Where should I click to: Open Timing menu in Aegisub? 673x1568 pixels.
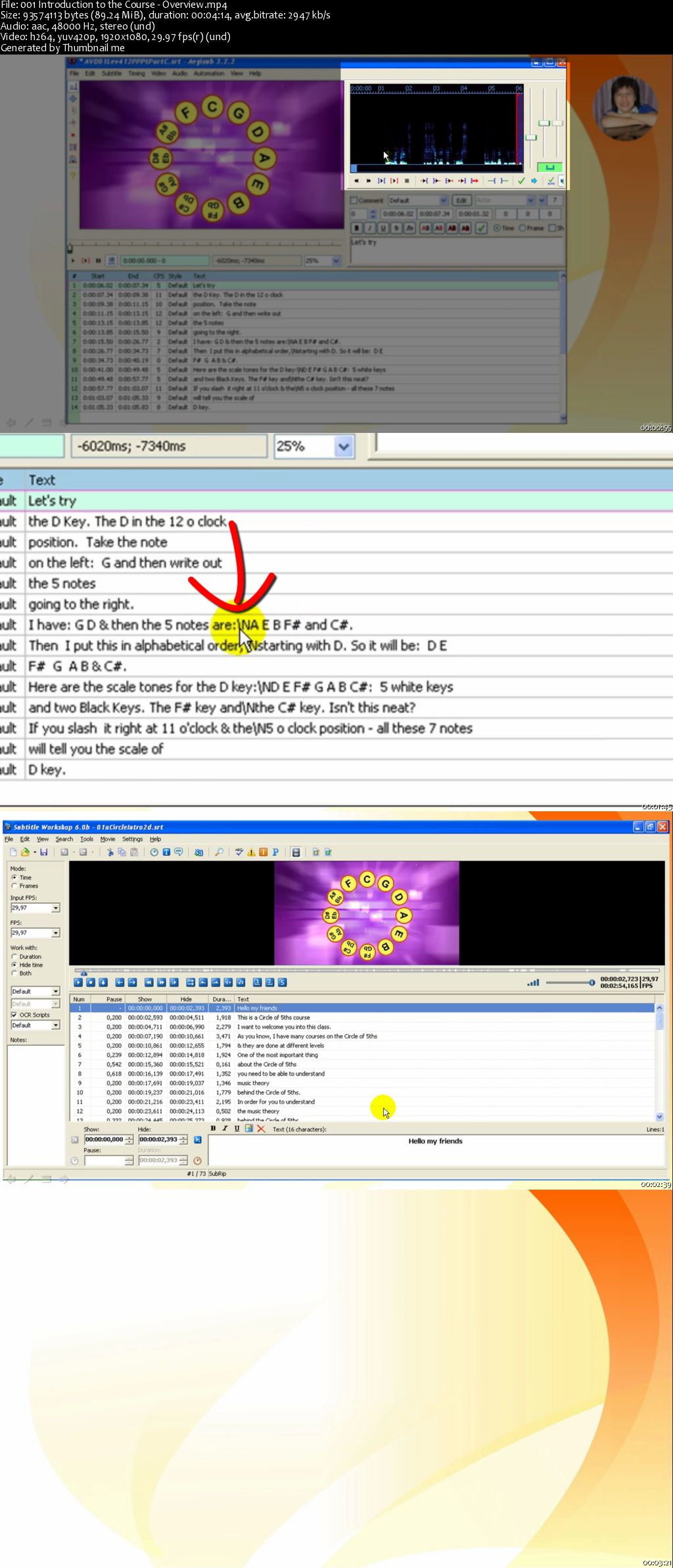pos(137,74)
